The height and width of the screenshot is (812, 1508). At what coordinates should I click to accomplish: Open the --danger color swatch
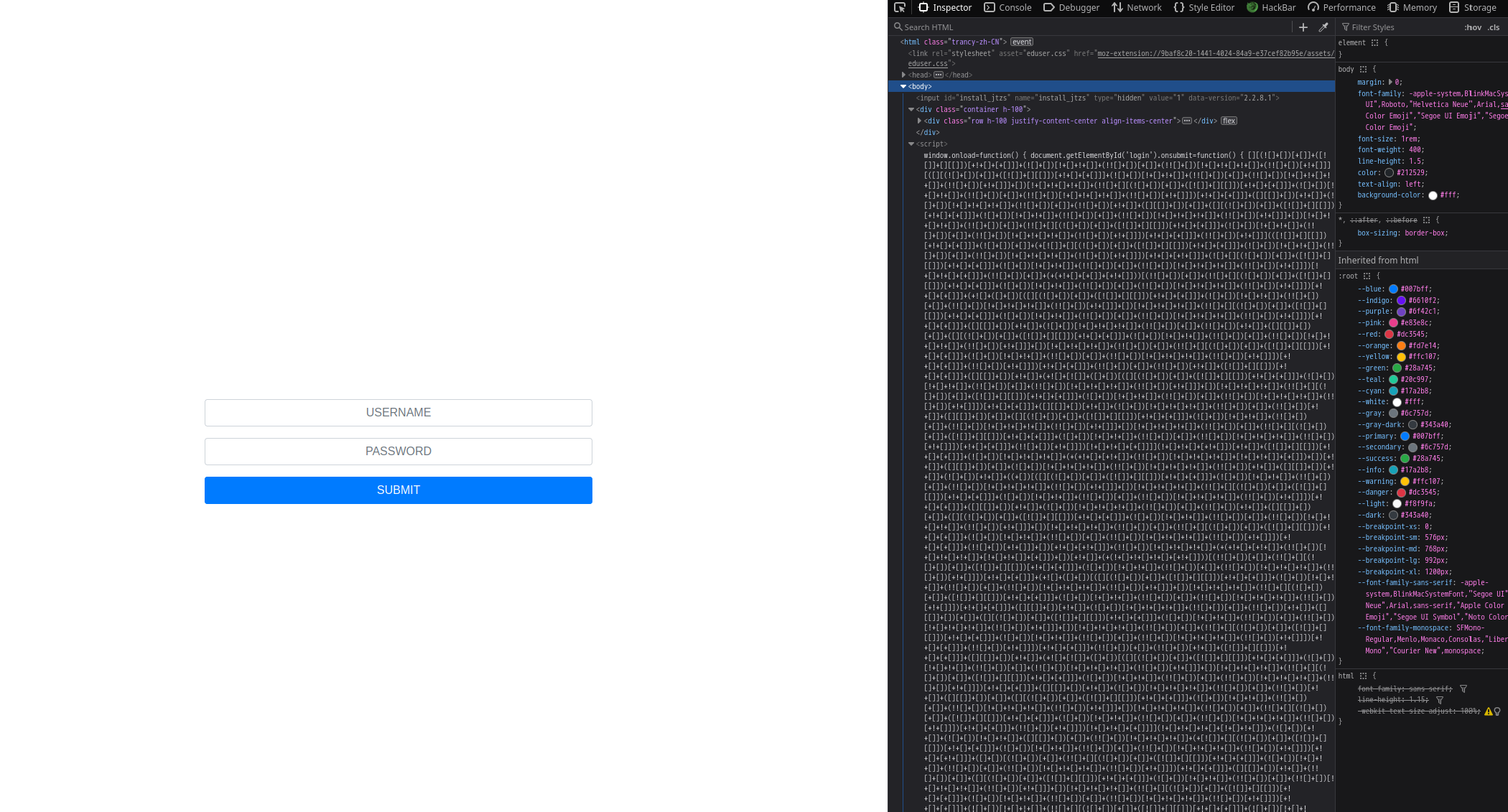[1401, 493]
